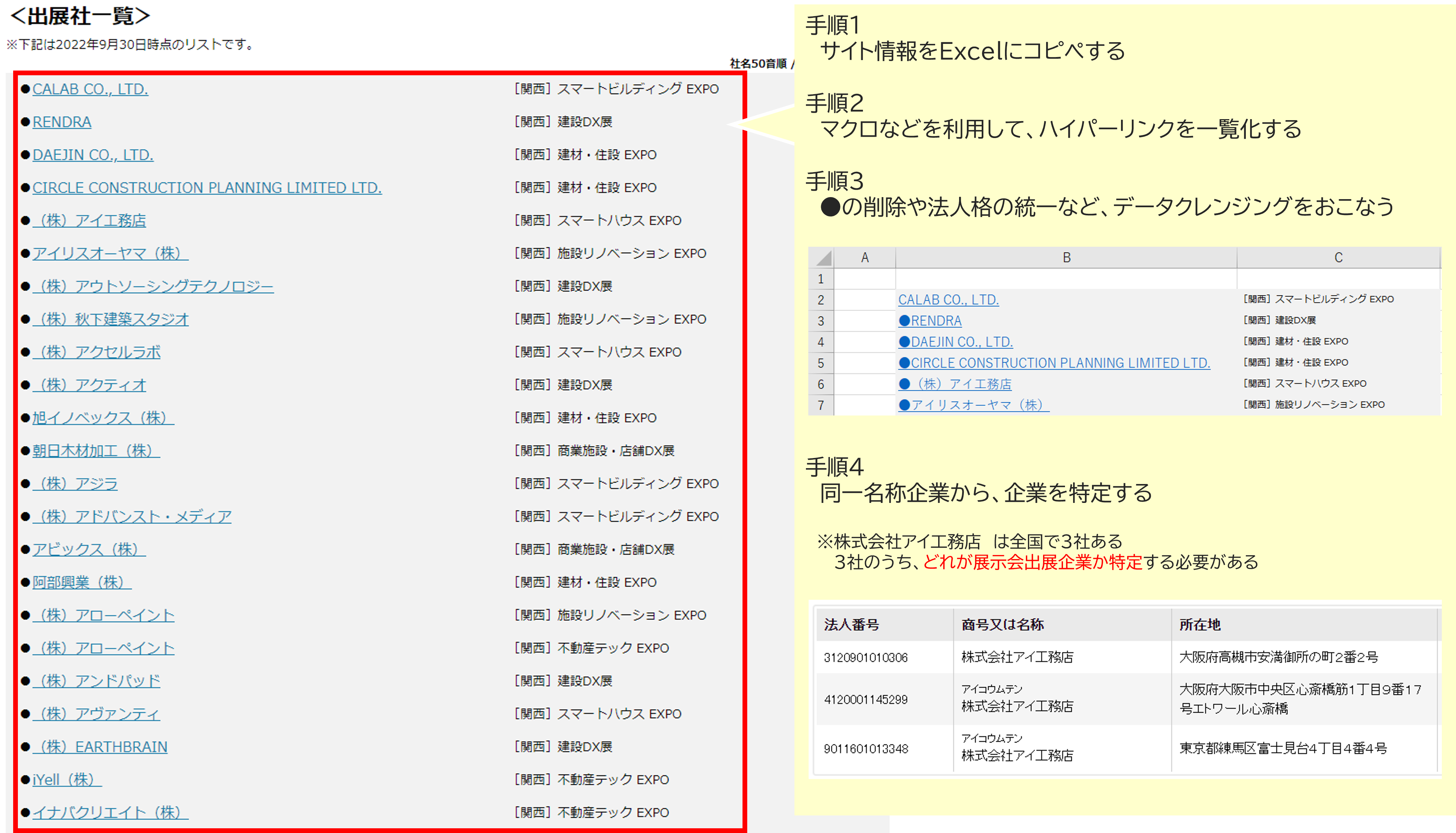1456x833 pixels.
Task: Open the (株)アクティオ link
Action: (89, 385)
